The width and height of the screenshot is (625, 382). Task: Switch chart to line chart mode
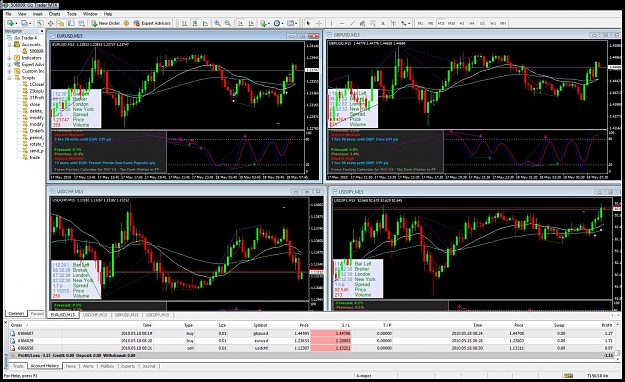click(x=205, y=24)
